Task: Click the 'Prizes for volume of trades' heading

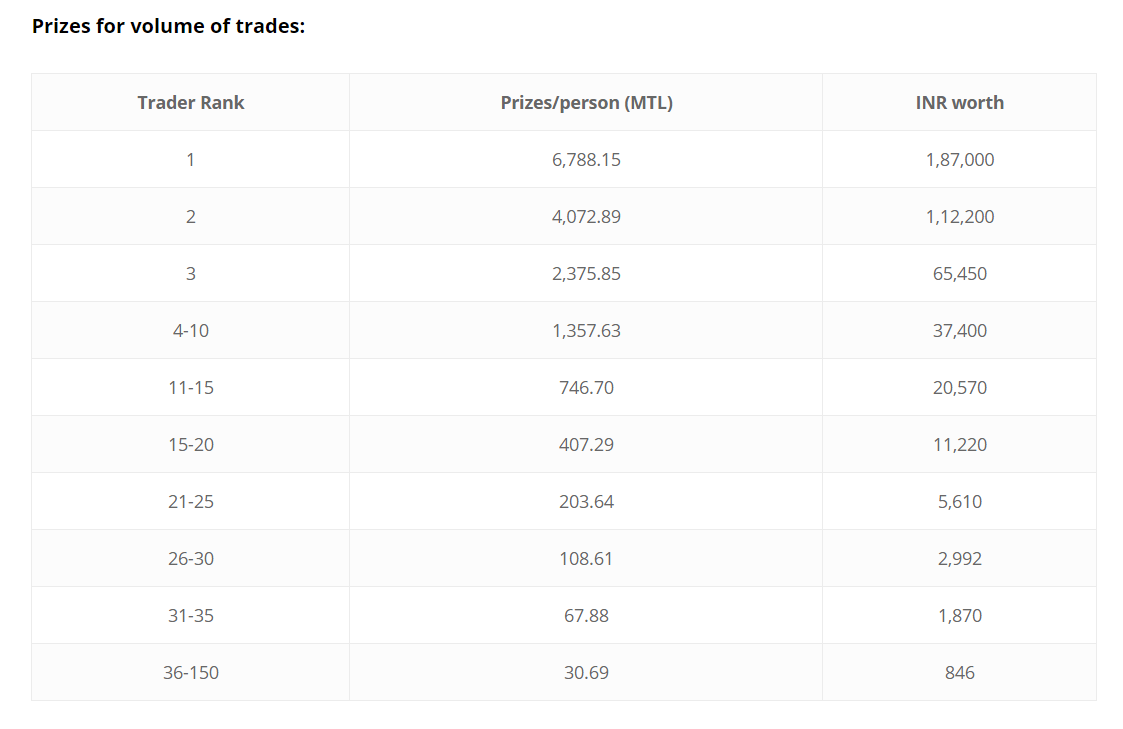Action: coord(168,26)
